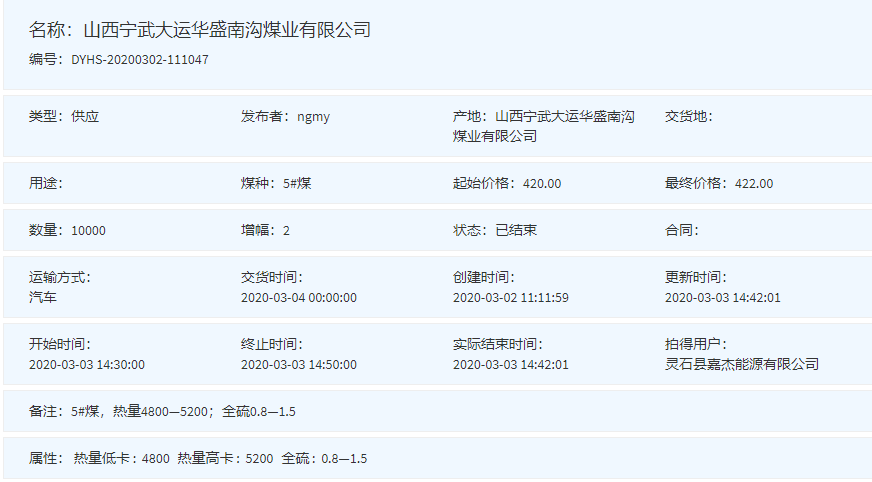Screen dimensions: 872x482
Task: Click the publisher name ngmy
Action: coord(313,117)
